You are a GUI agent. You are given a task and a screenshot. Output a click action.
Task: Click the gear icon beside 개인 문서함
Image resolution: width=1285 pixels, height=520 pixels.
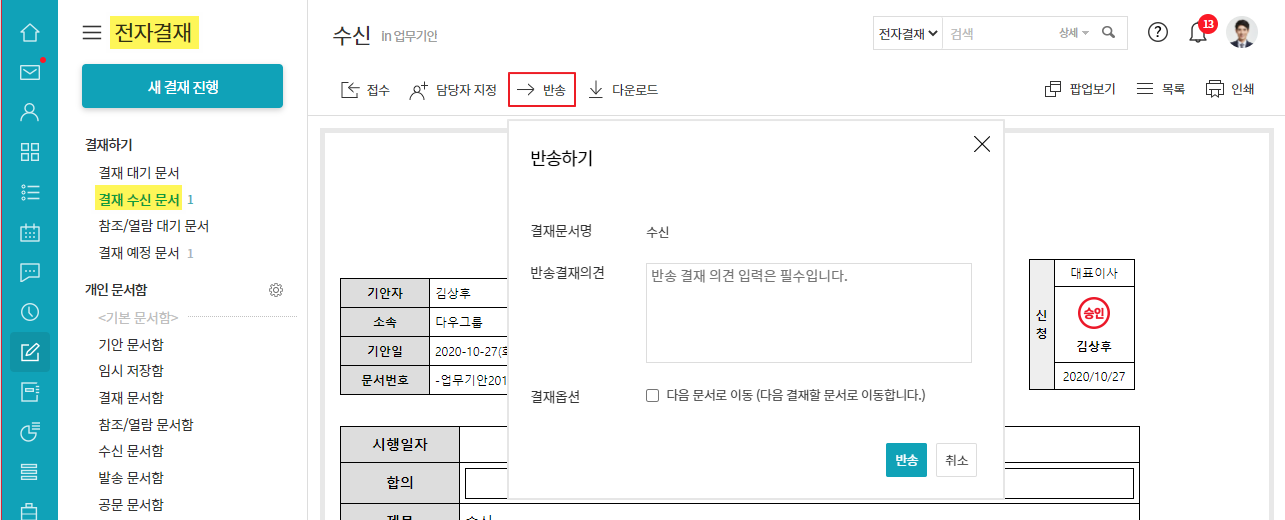(x=276, y=290)
